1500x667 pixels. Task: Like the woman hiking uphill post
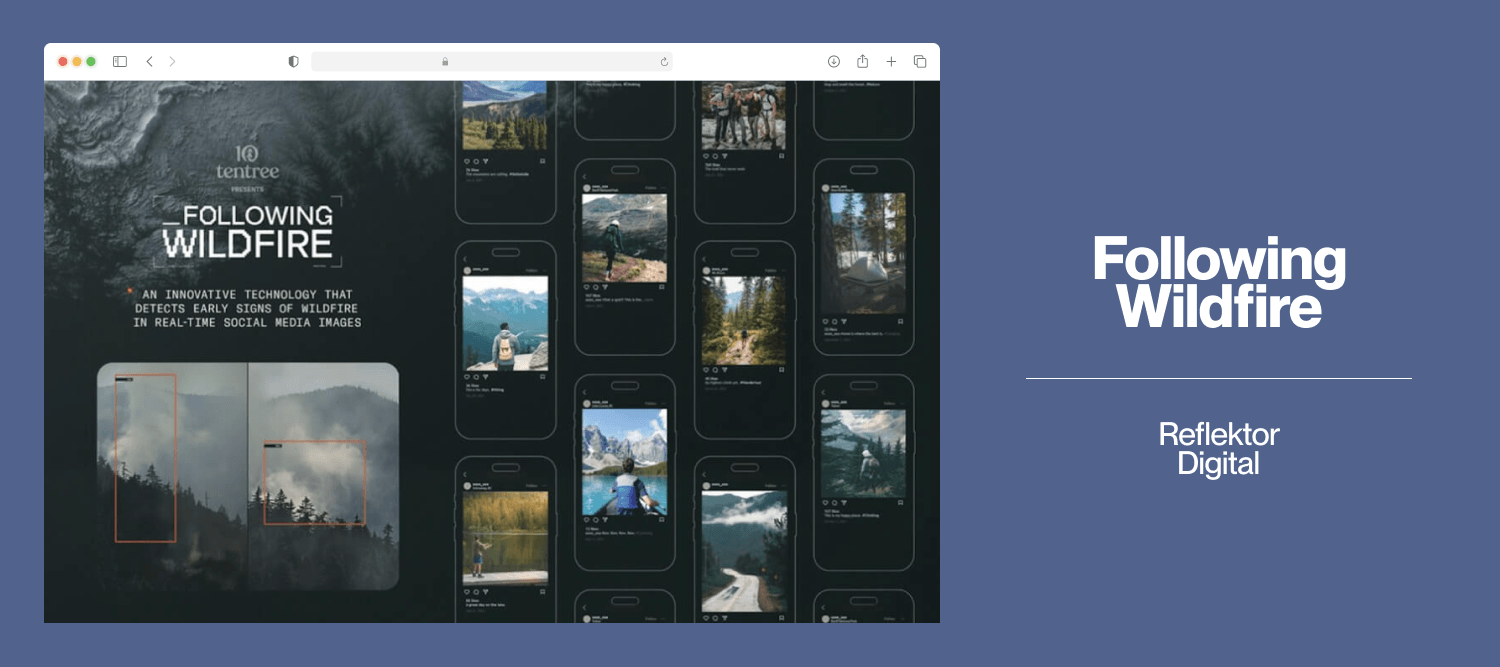pos(586,287)
